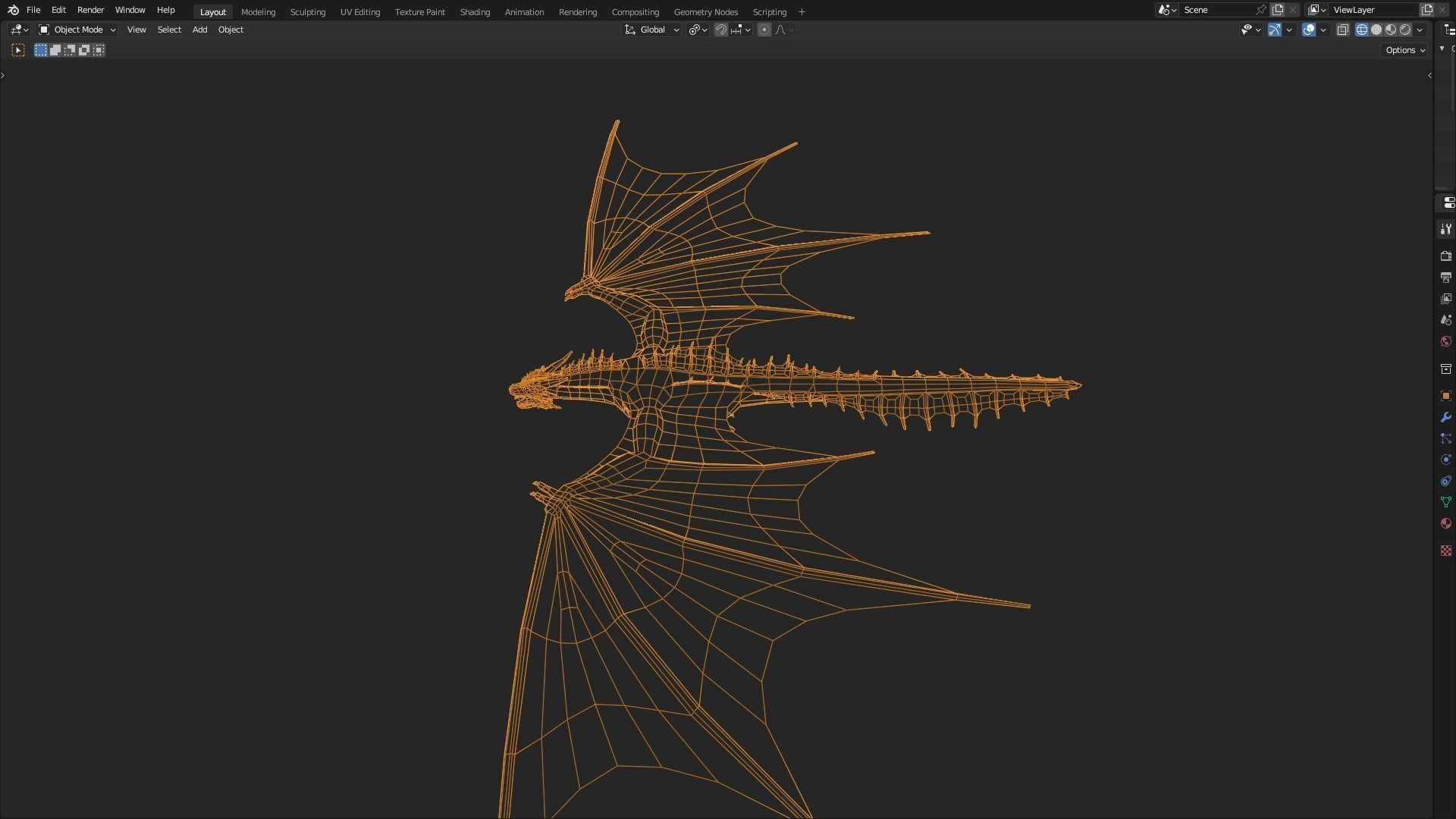Open the viewport Add menu

point(199,30)
